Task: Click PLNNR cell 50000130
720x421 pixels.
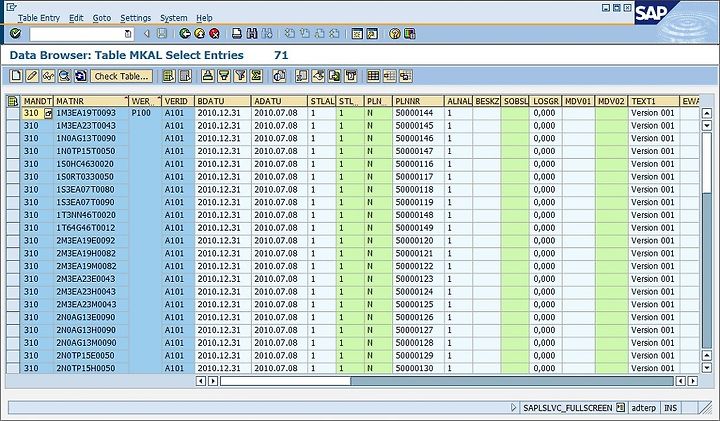Action: [418, 368]
